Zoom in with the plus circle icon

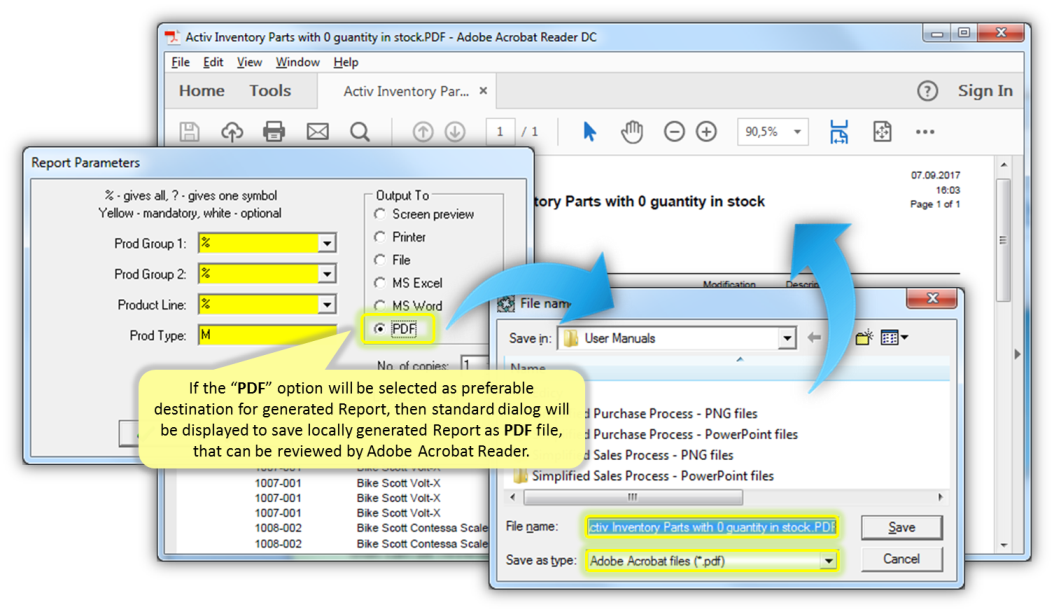706,132
